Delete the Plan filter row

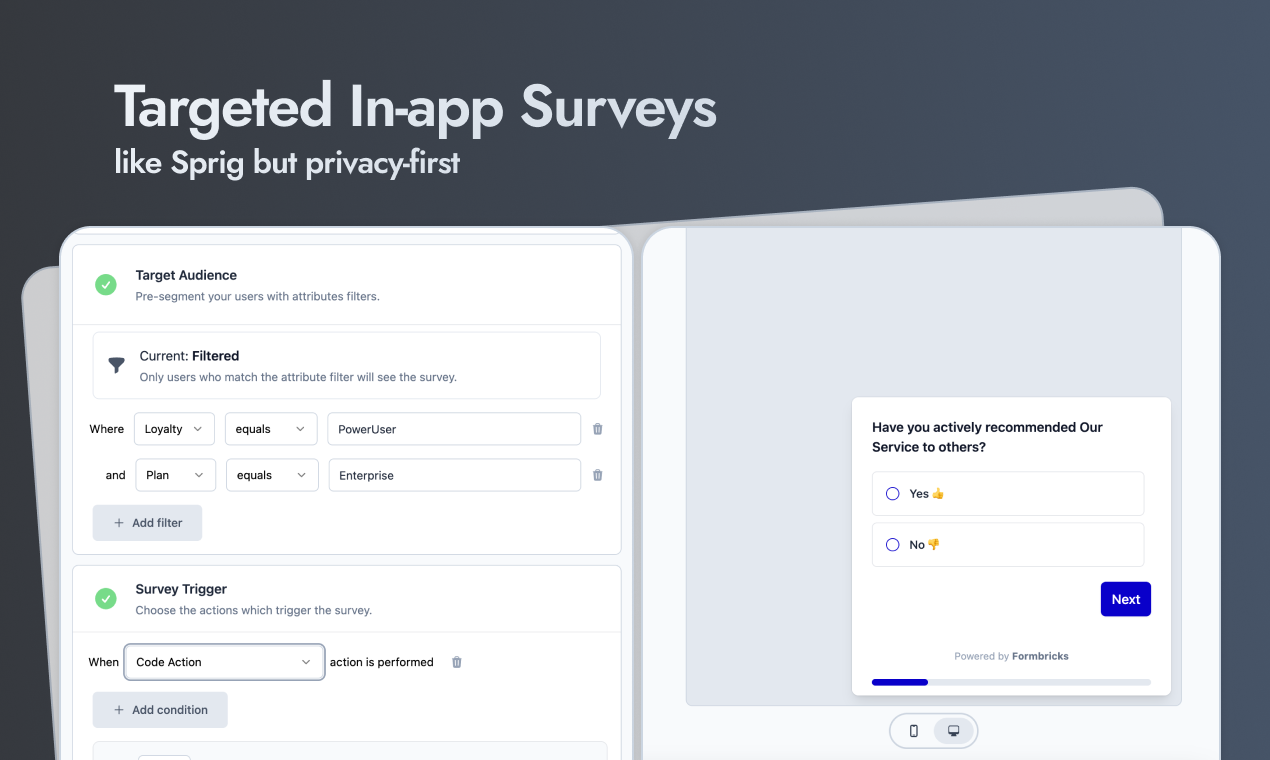click(x=598, y=475)
